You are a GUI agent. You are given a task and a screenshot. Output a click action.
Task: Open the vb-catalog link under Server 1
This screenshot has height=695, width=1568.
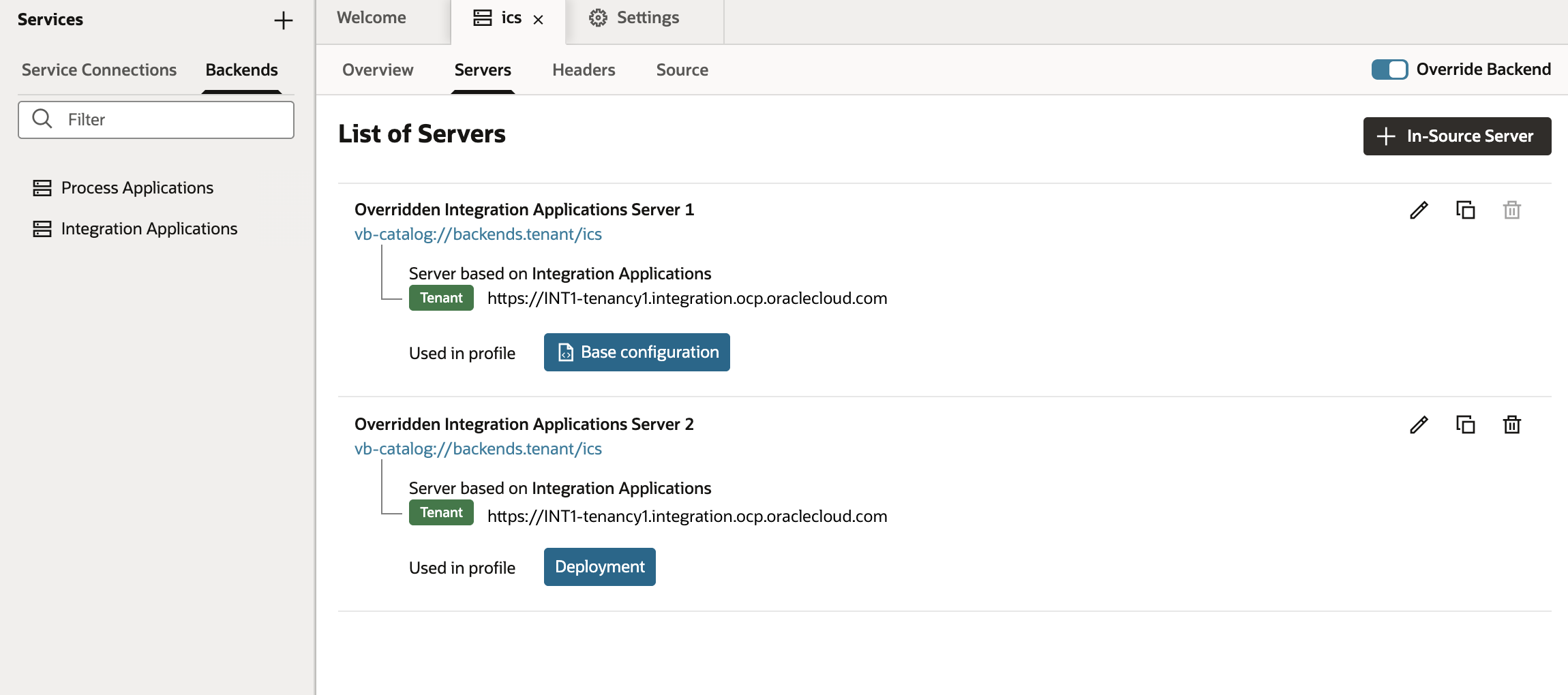tap(478, 233)
